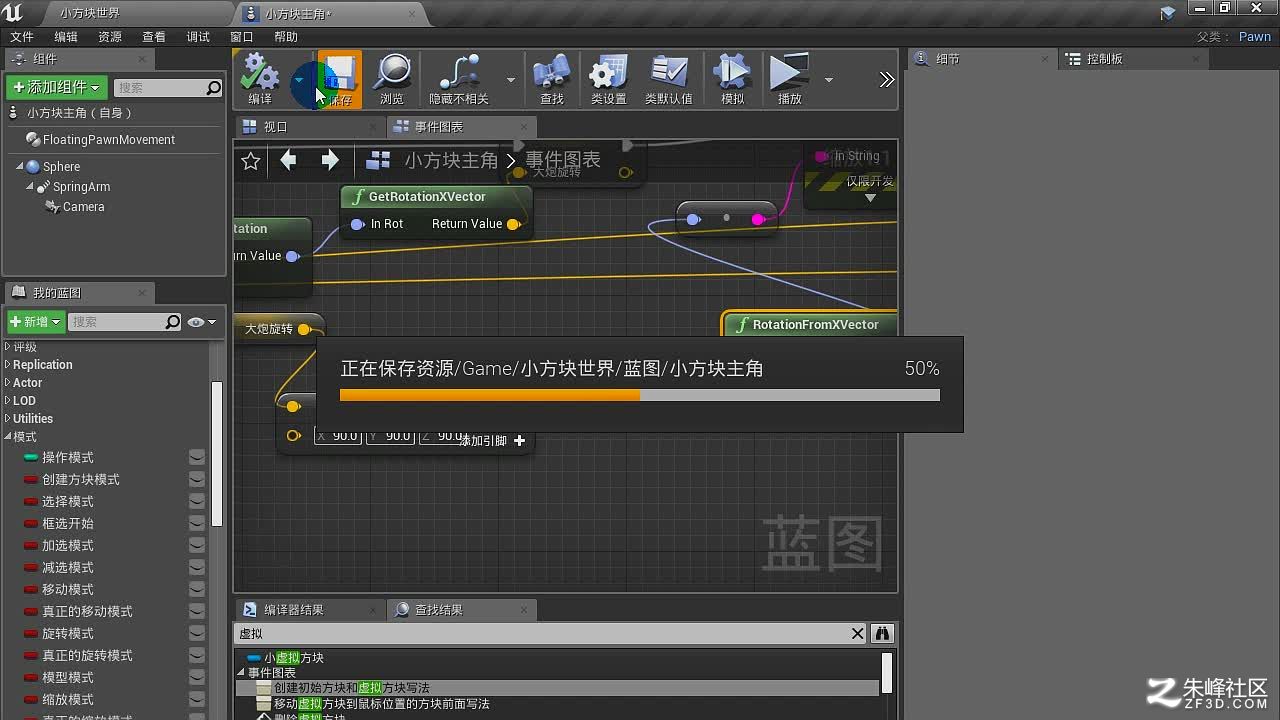Open the Add Component (添加组件) dropdown
Viewport: 1280px width, 720px height.
coord(57,88)
